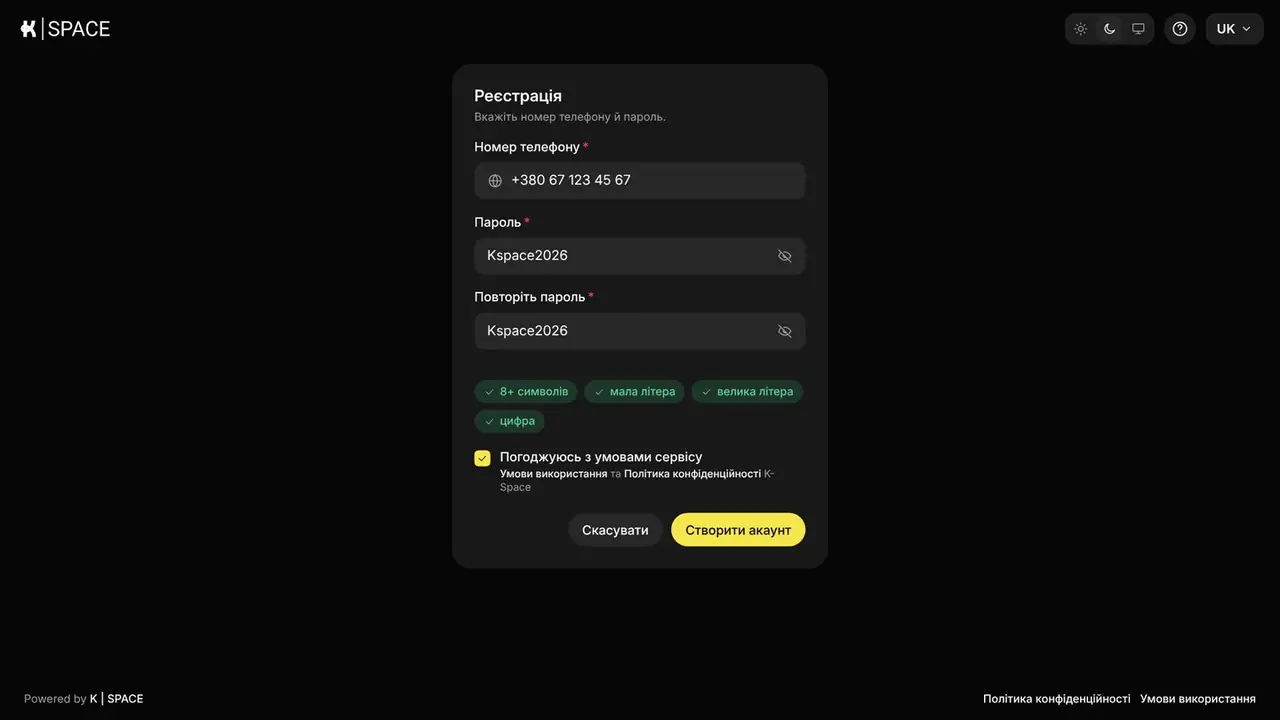Click the phone number input field
This screenshot has height=720, width=1280.
coord(640,181)
